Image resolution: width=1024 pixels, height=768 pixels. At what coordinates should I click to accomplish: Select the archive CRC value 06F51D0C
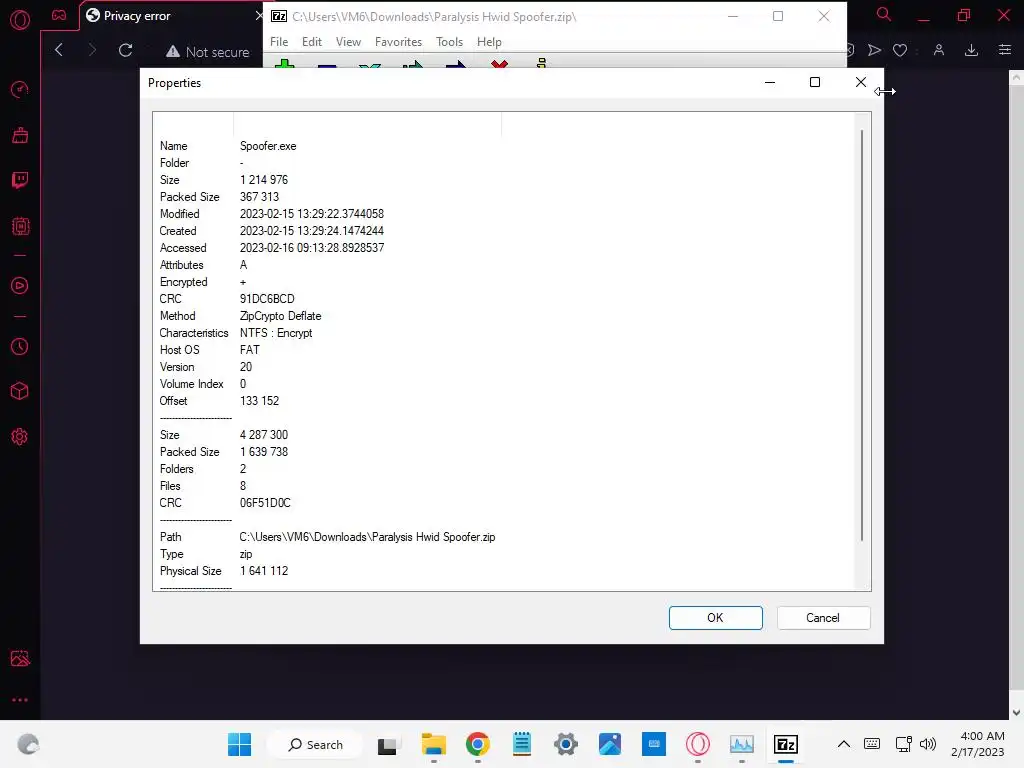tap(265, 503)
